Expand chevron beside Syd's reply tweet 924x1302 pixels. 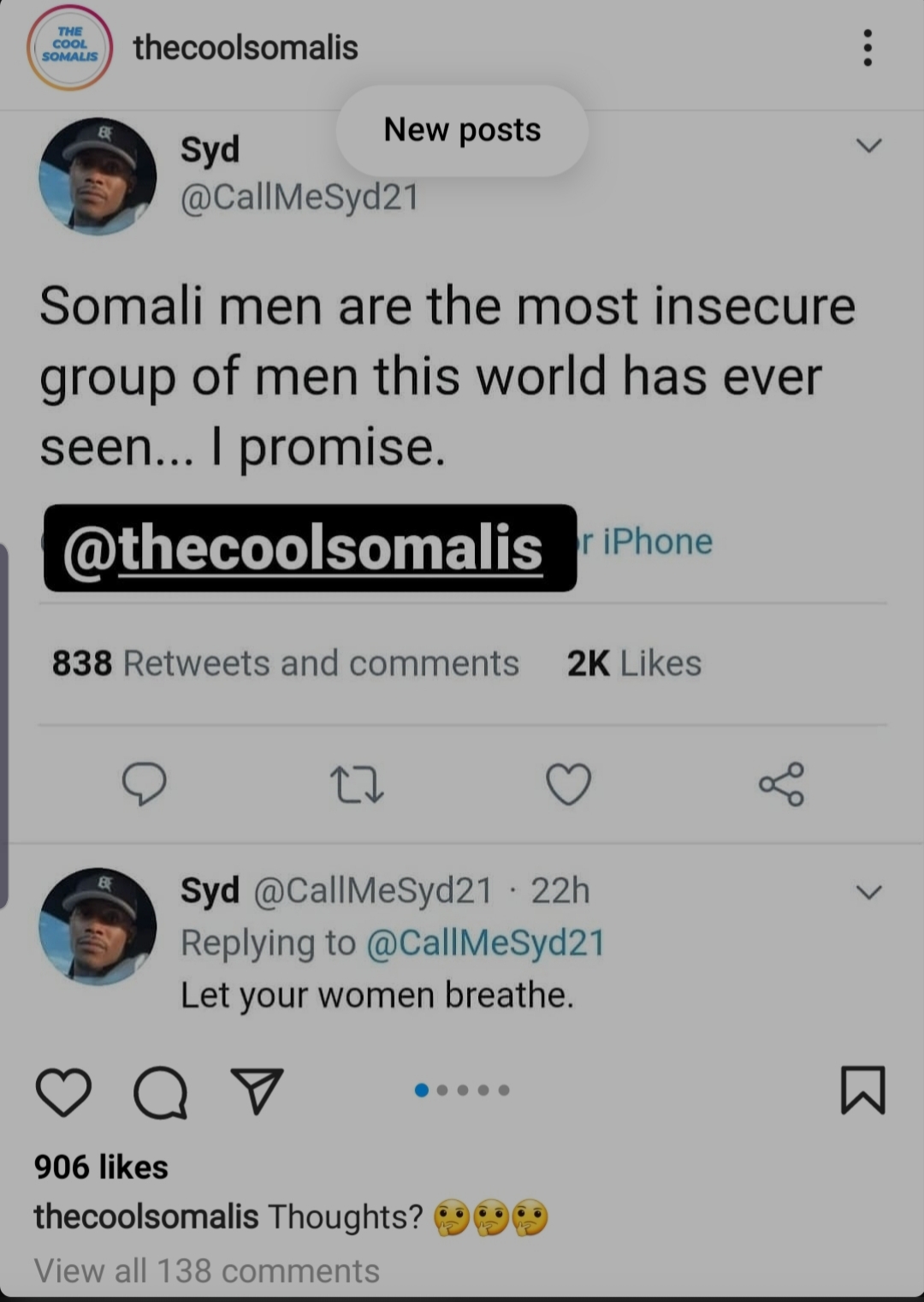pyautogui.click(x=868, y=893)
